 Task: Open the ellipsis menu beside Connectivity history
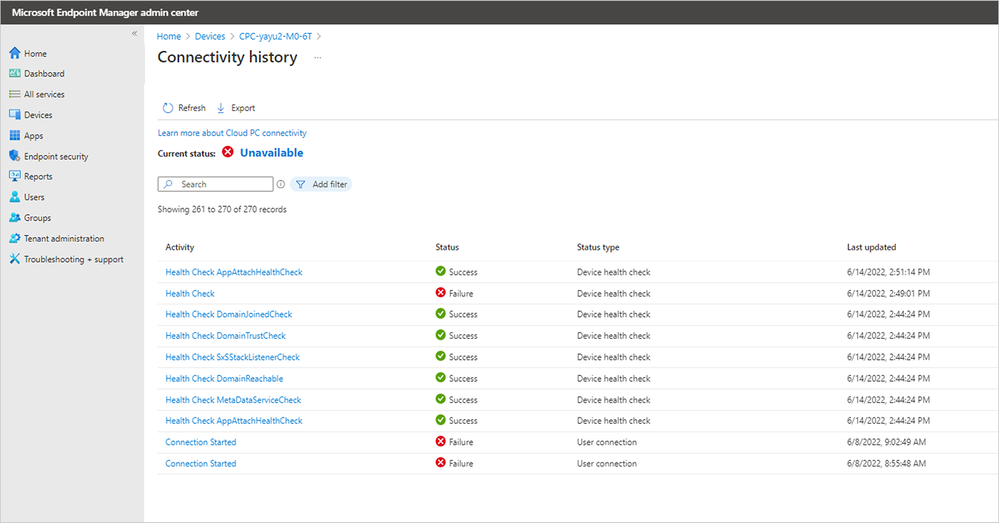(x=318, y=57)
